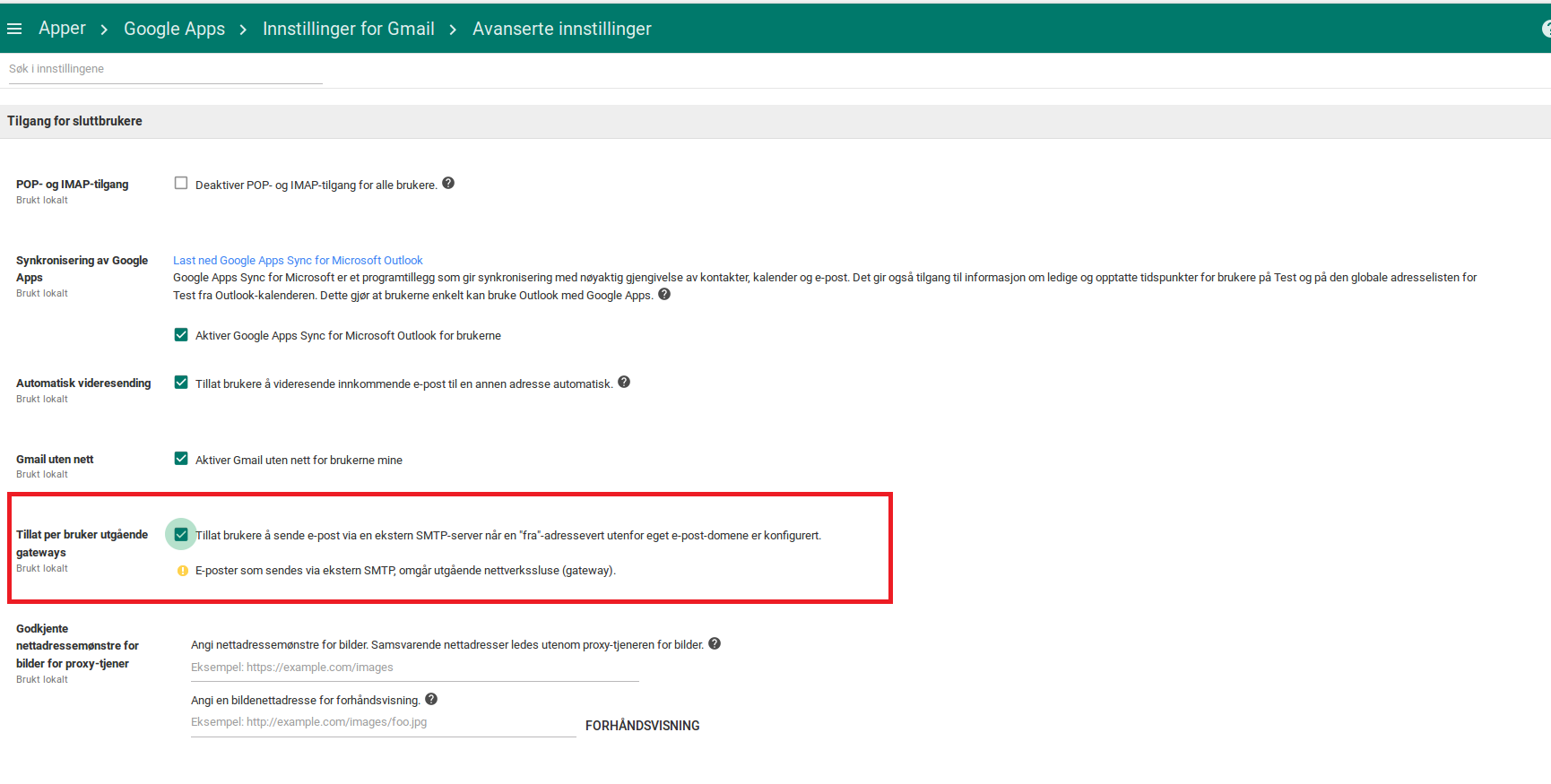The height and width of the screenshot is (784, 1551).
Task: Click the POP- og IMAP-tilgang label
Action: 72,184
